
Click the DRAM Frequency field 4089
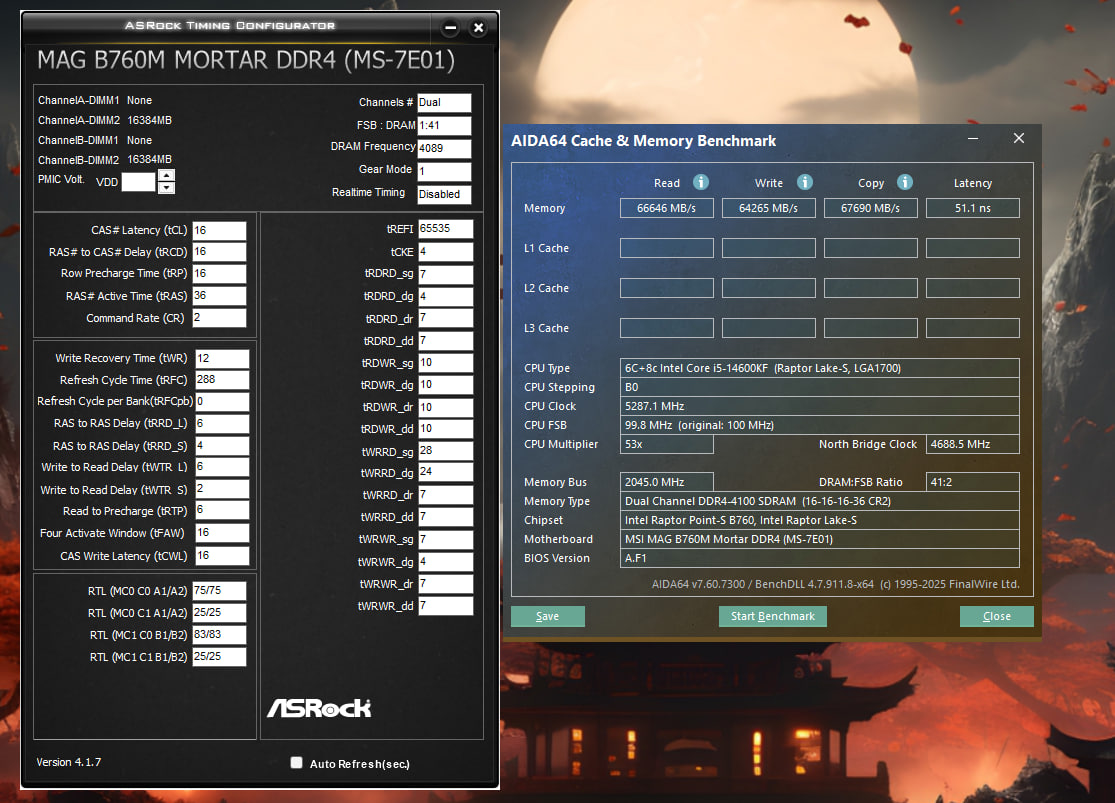coord(444,148)
